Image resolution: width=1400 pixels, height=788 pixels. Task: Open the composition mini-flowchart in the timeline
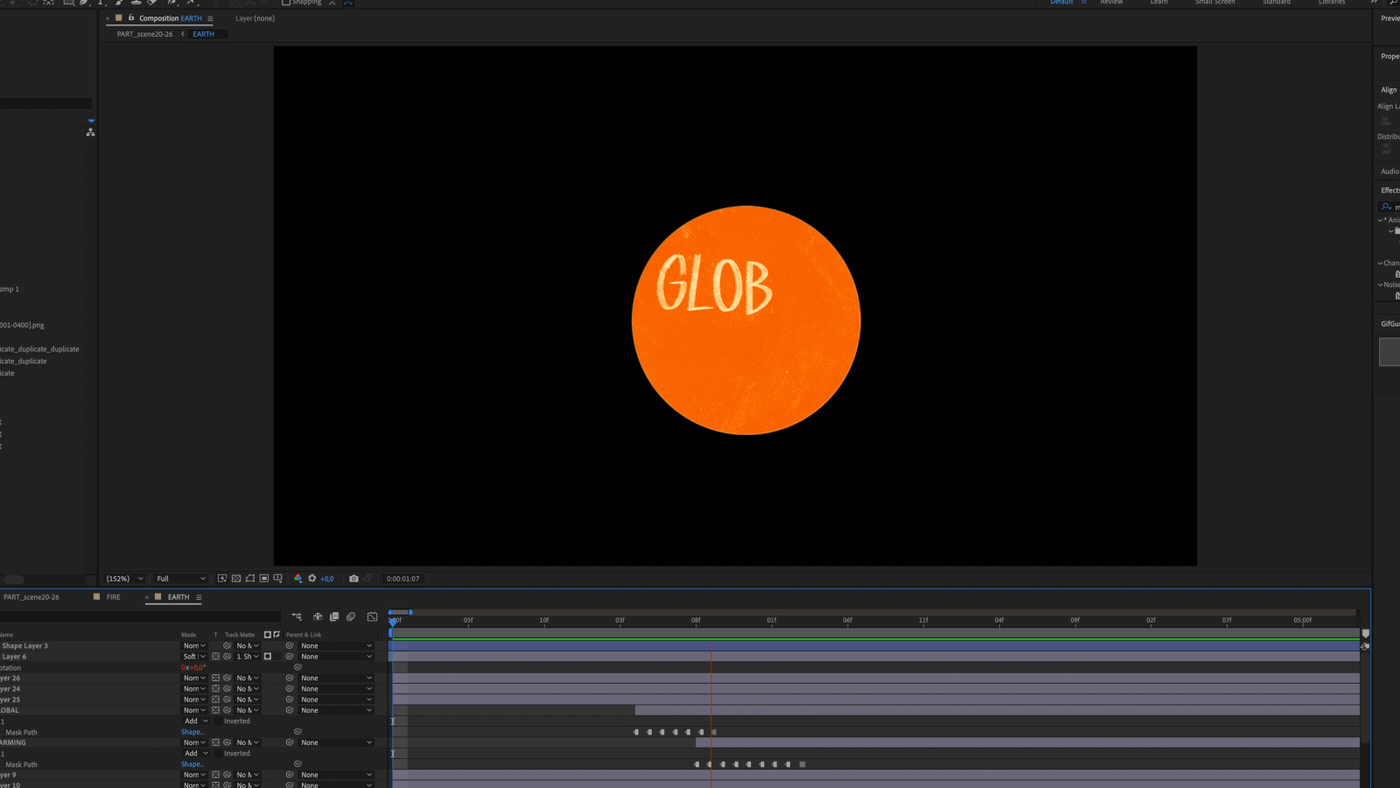pos(297,617)
